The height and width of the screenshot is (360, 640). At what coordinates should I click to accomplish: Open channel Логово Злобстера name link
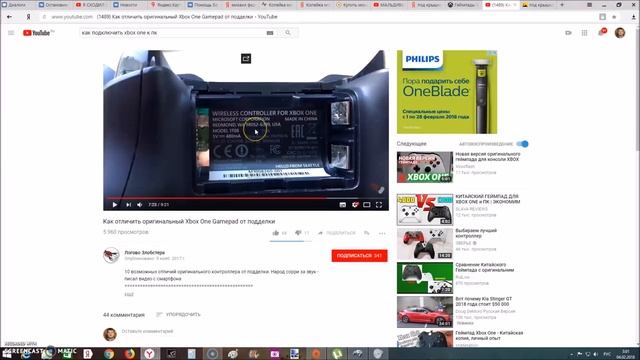coord(144,253)
